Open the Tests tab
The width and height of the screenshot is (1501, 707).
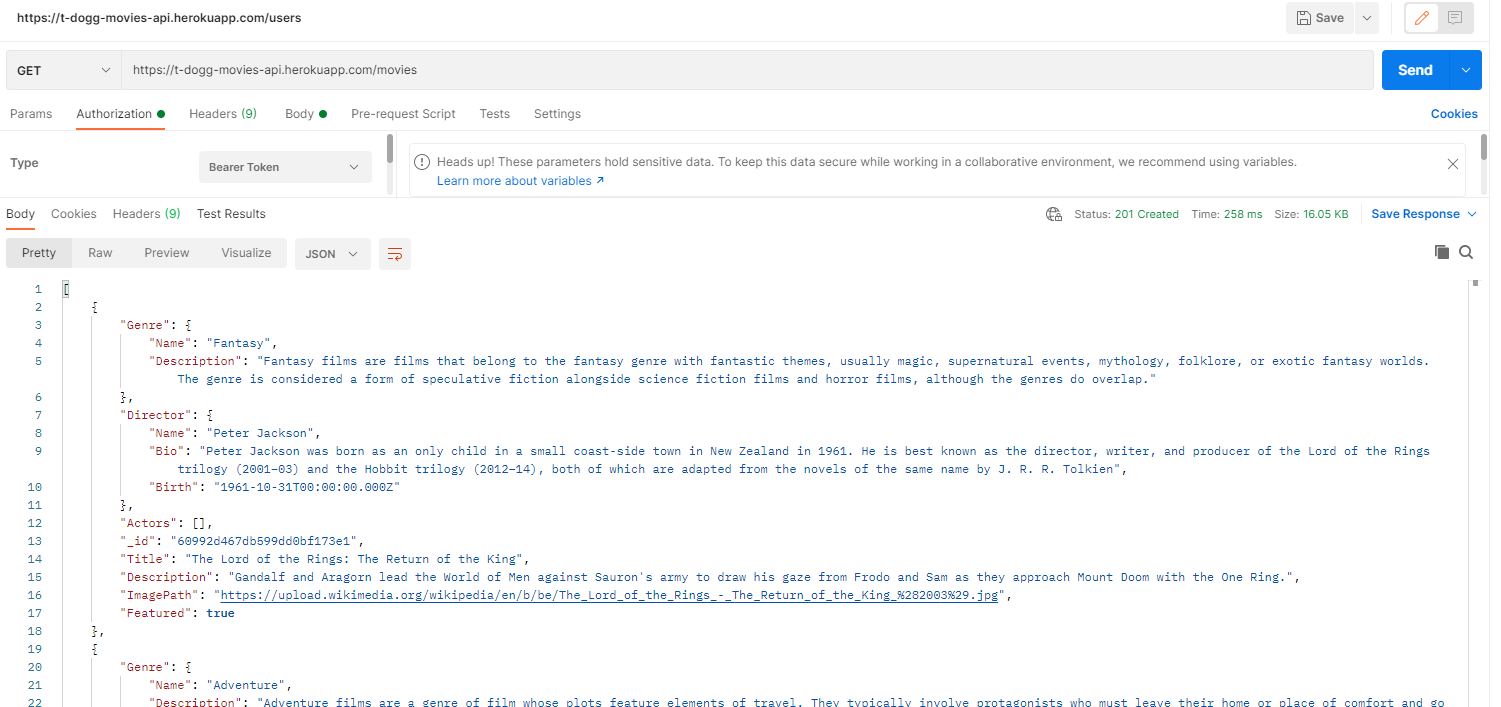tap(494, 114)
